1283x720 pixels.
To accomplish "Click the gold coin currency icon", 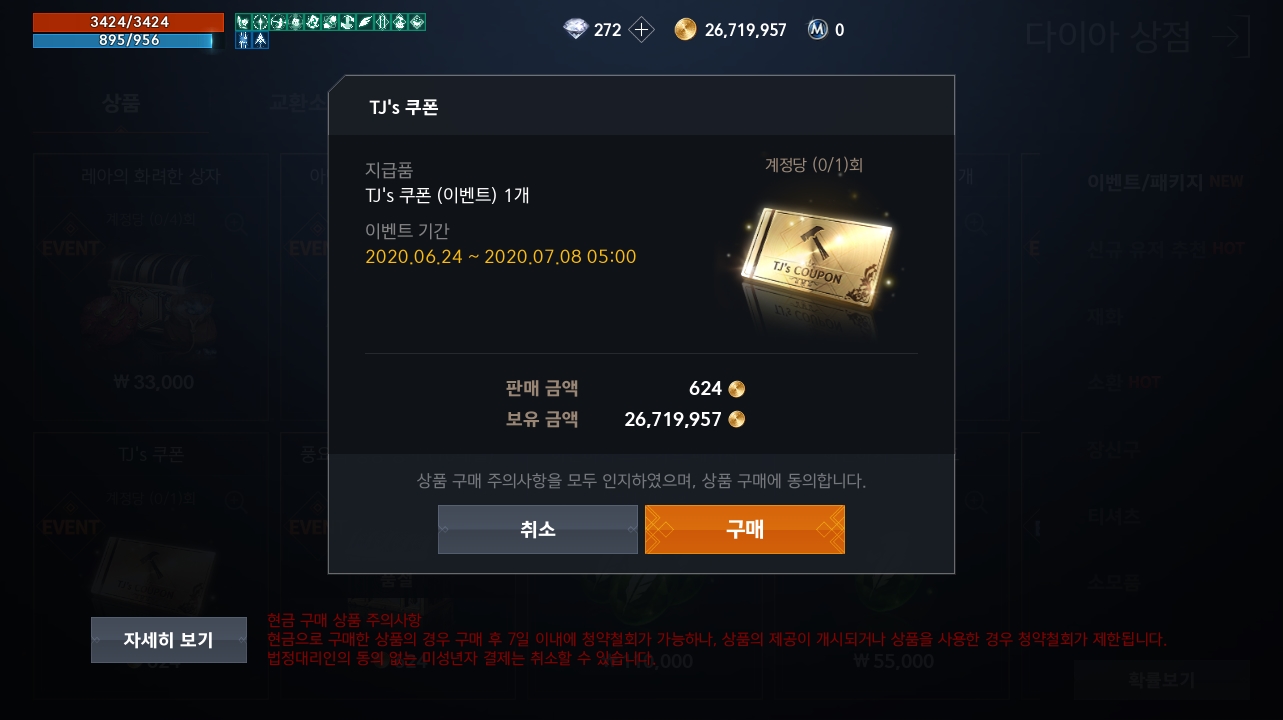I will pos(685,30).
